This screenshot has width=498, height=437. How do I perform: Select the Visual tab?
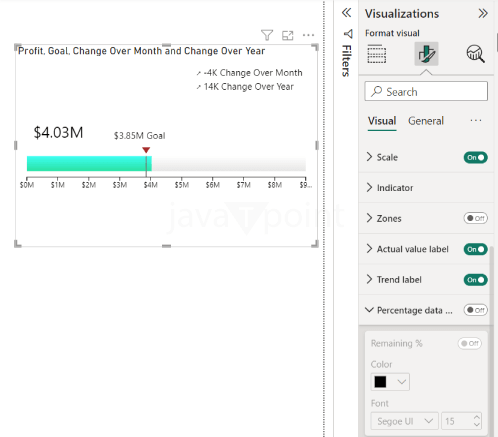(x=382, y=121)
